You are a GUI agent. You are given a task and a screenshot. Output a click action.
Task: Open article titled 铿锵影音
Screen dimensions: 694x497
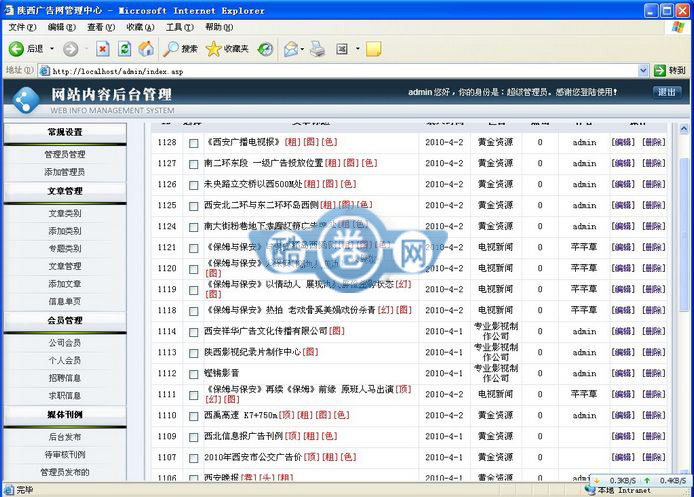tap(221, 373)
